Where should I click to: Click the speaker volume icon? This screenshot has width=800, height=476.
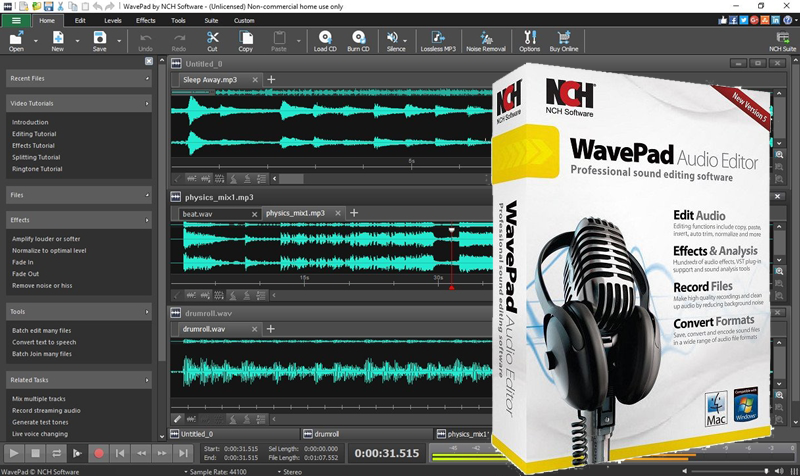point(779,471)
